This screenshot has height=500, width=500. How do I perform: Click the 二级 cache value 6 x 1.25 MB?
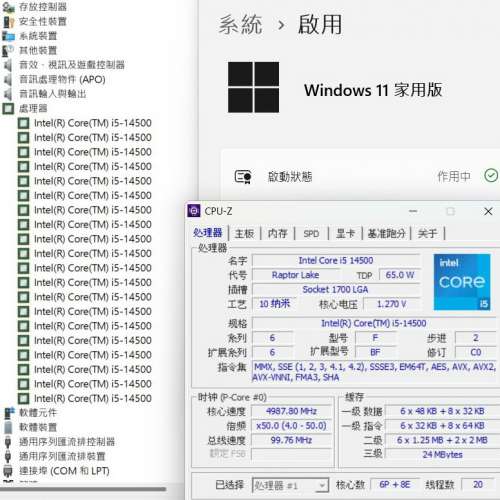442,440
